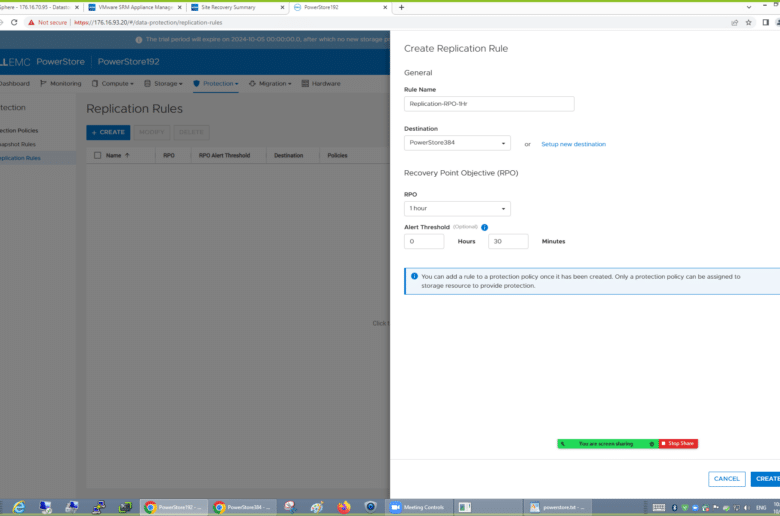The width and height of the screenshot is (780, 516).
Task: Click the CANCEL button
Action: click(x=727, y=479)
